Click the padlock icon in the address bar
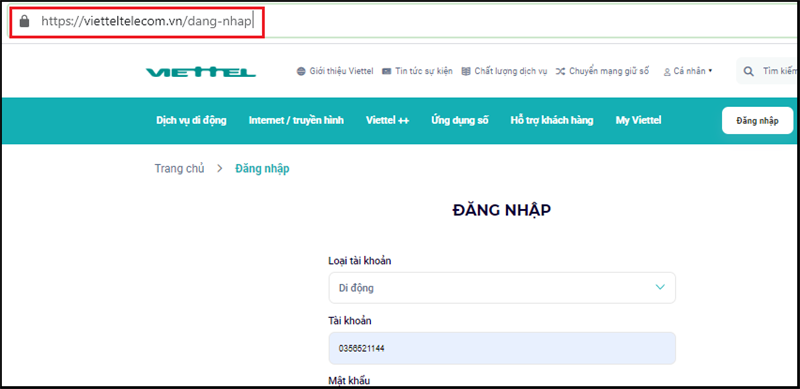This screenshot has height=389, width=800. click(24, 21)
